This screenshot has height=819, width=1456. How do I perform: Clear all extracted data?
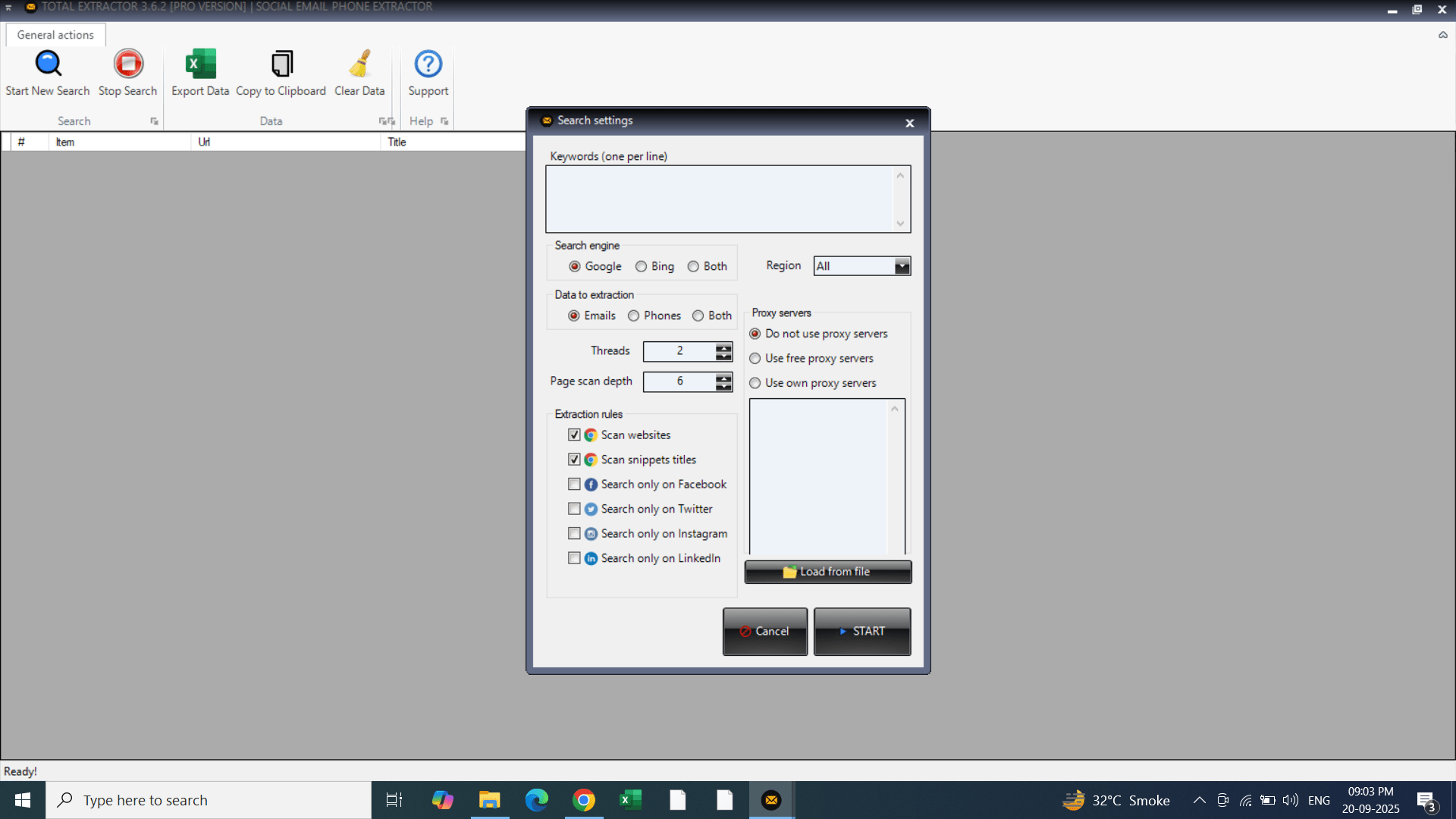pyautogui.click(x=359, y=72)
